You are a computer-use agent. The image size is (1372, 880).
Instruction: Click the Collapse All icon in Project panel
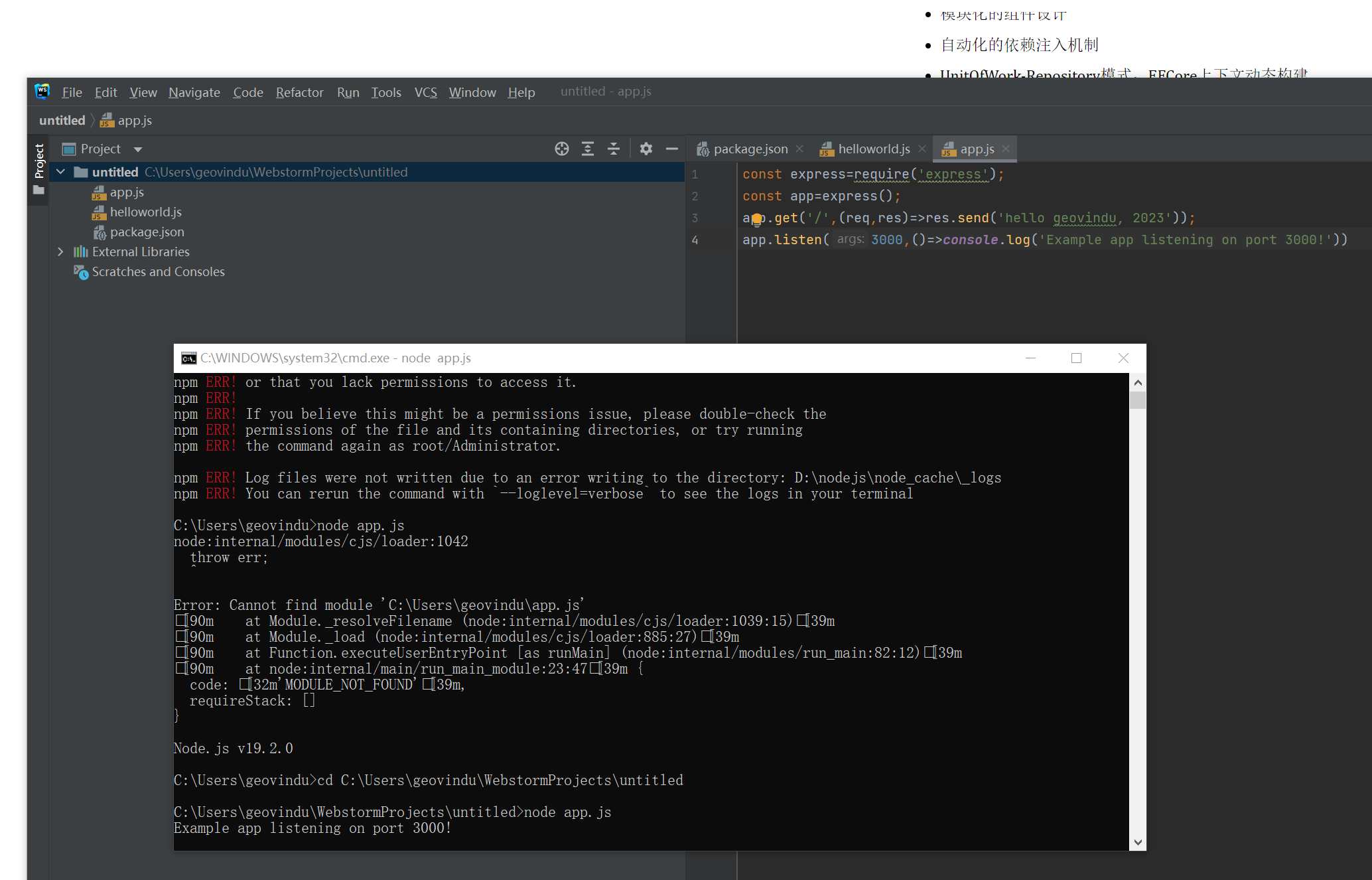[613, 149]
